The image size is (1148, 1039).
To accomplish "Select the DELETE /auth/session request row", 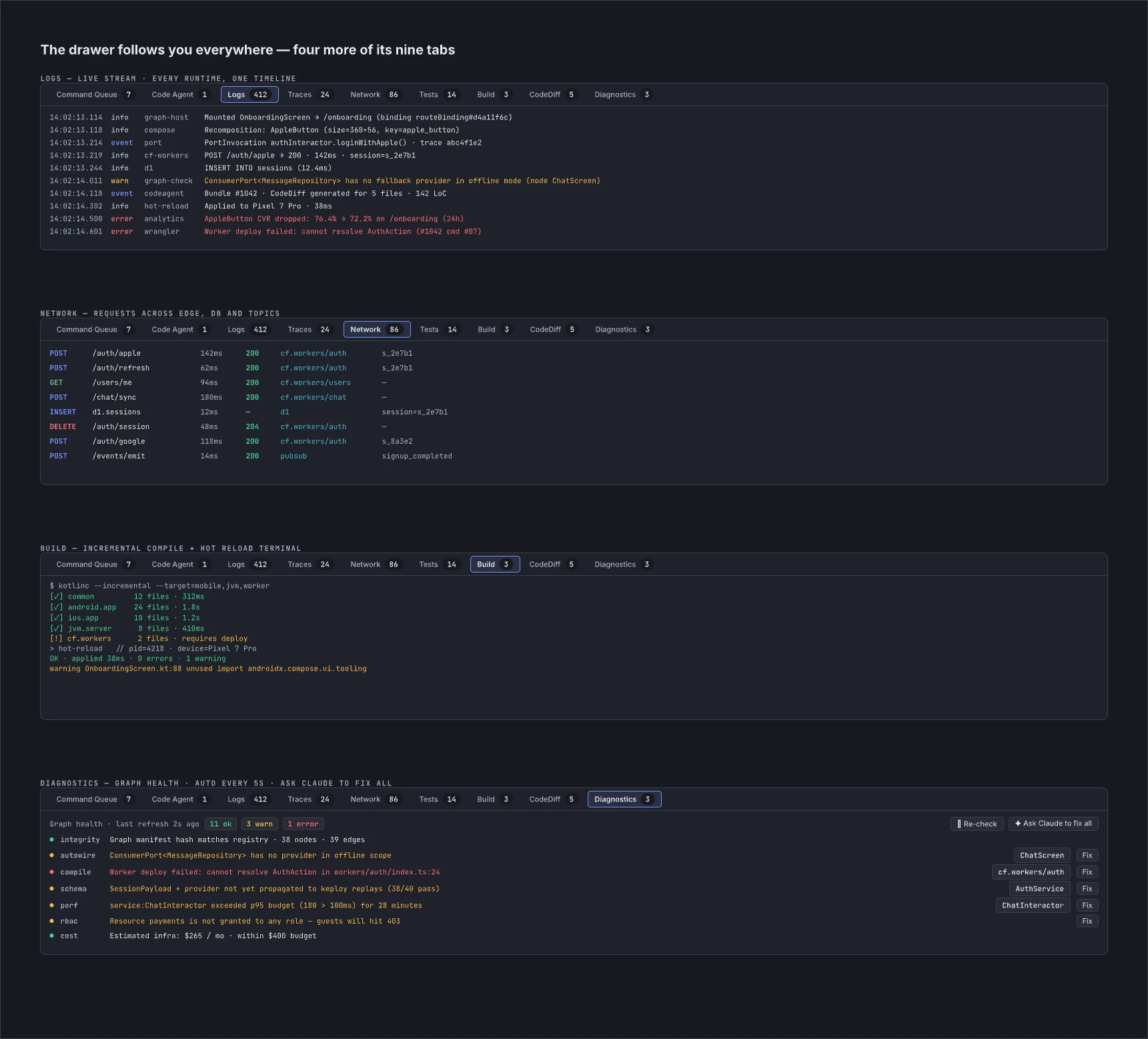I will click(x=574, y=427).
